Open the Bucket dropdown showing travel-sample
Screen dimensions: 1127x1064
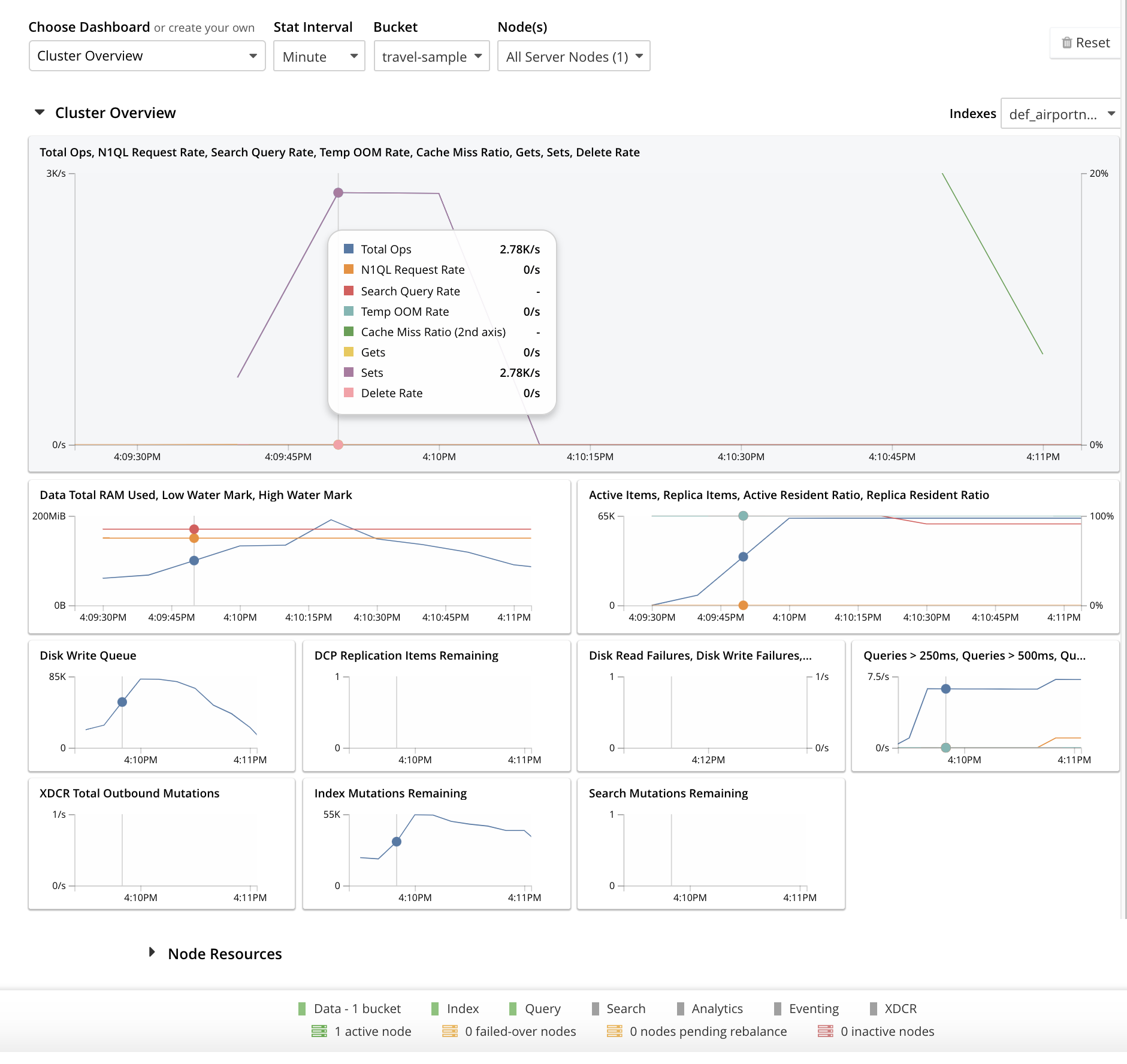(431, 56)
